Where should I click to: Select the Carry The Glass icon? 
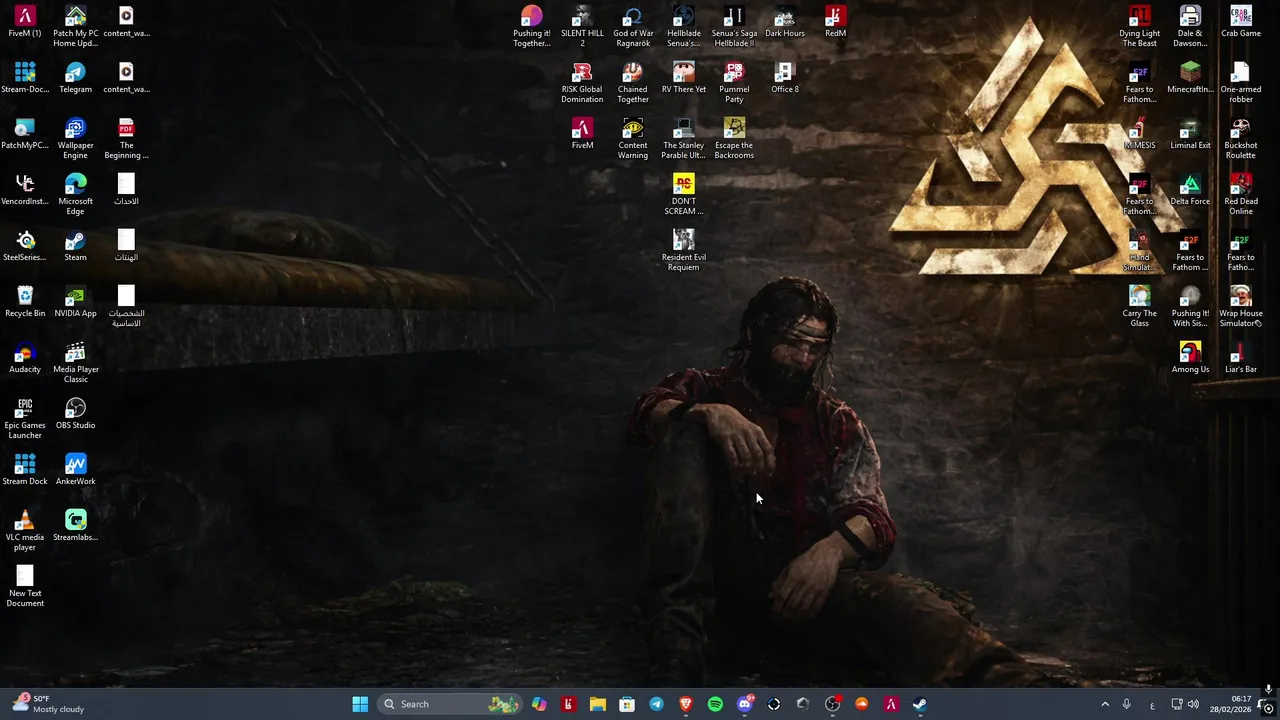click(x=1139, y=308)
